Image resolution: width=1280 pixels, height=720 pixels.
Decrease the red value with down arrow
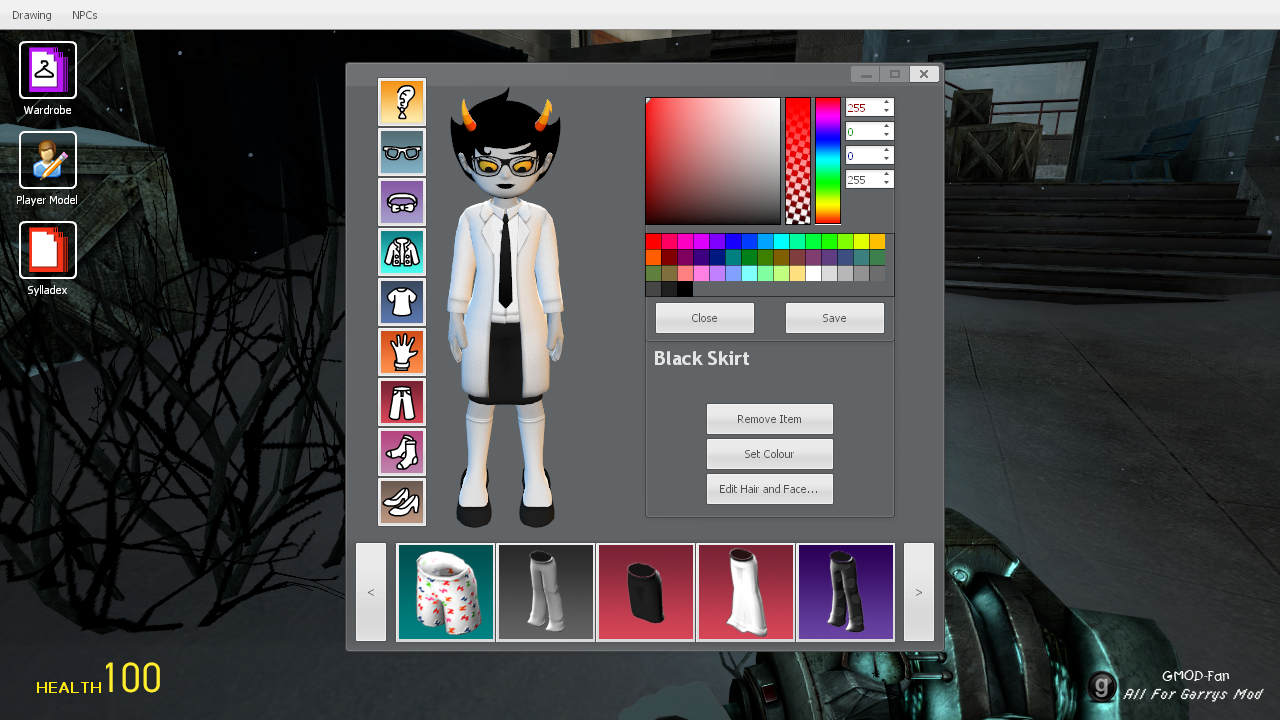tap(886, 111)
